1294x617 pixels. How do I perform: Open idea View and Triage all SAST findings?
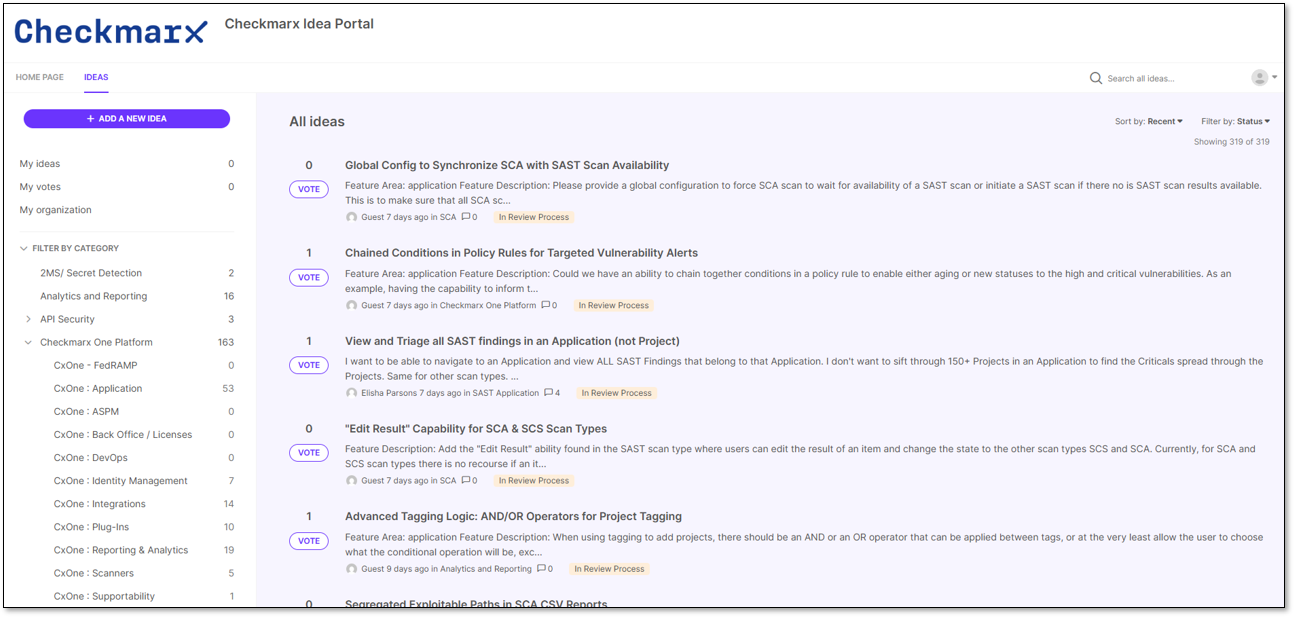pyautogui.click(x=512, y=341)
